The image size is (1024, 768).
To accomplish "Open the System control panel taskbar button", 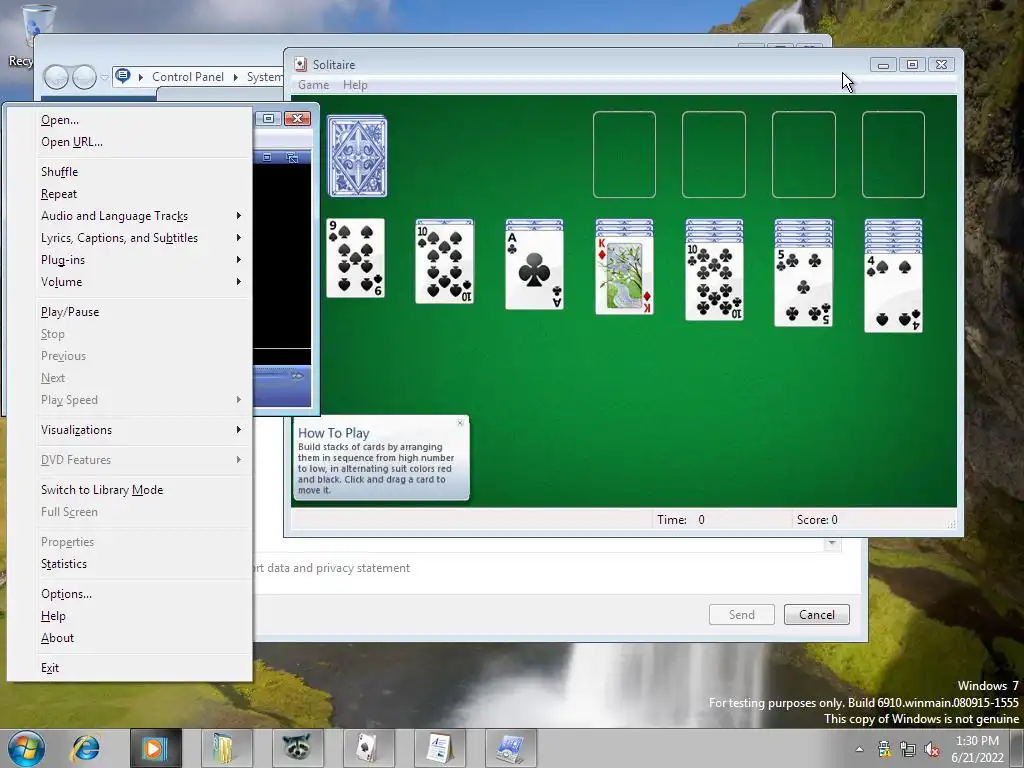I will 511,748.
